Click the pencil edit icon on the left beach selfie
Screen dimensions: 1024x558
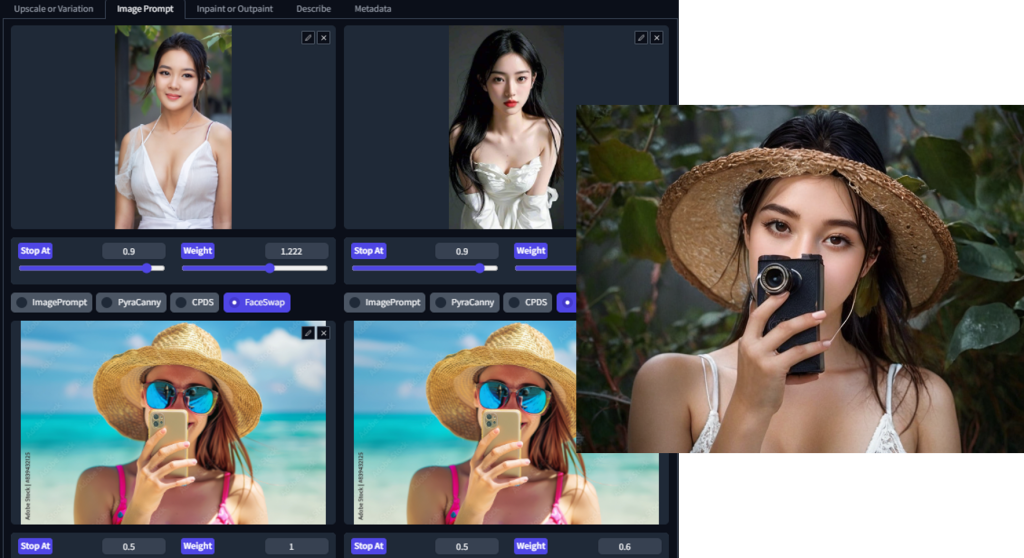(308, 333)
